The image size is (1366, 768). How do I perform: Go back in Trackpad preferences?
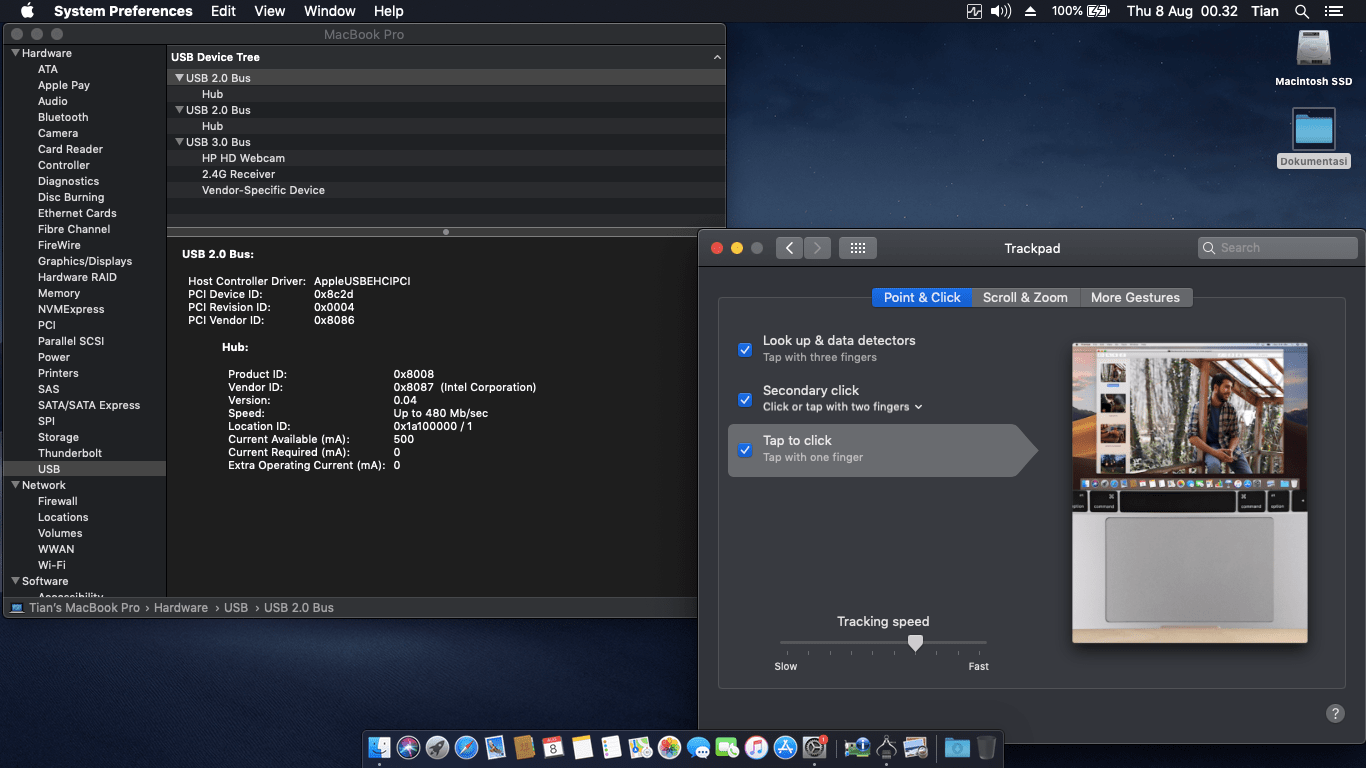(789, 248)
